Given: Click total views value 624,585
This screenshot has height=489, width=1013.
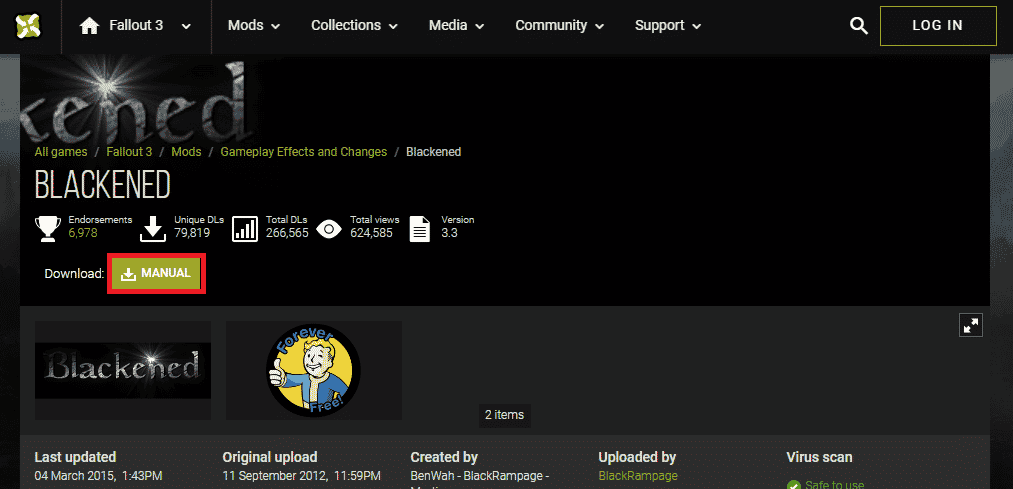Looking at the screenshot, I should coord(371,233).
